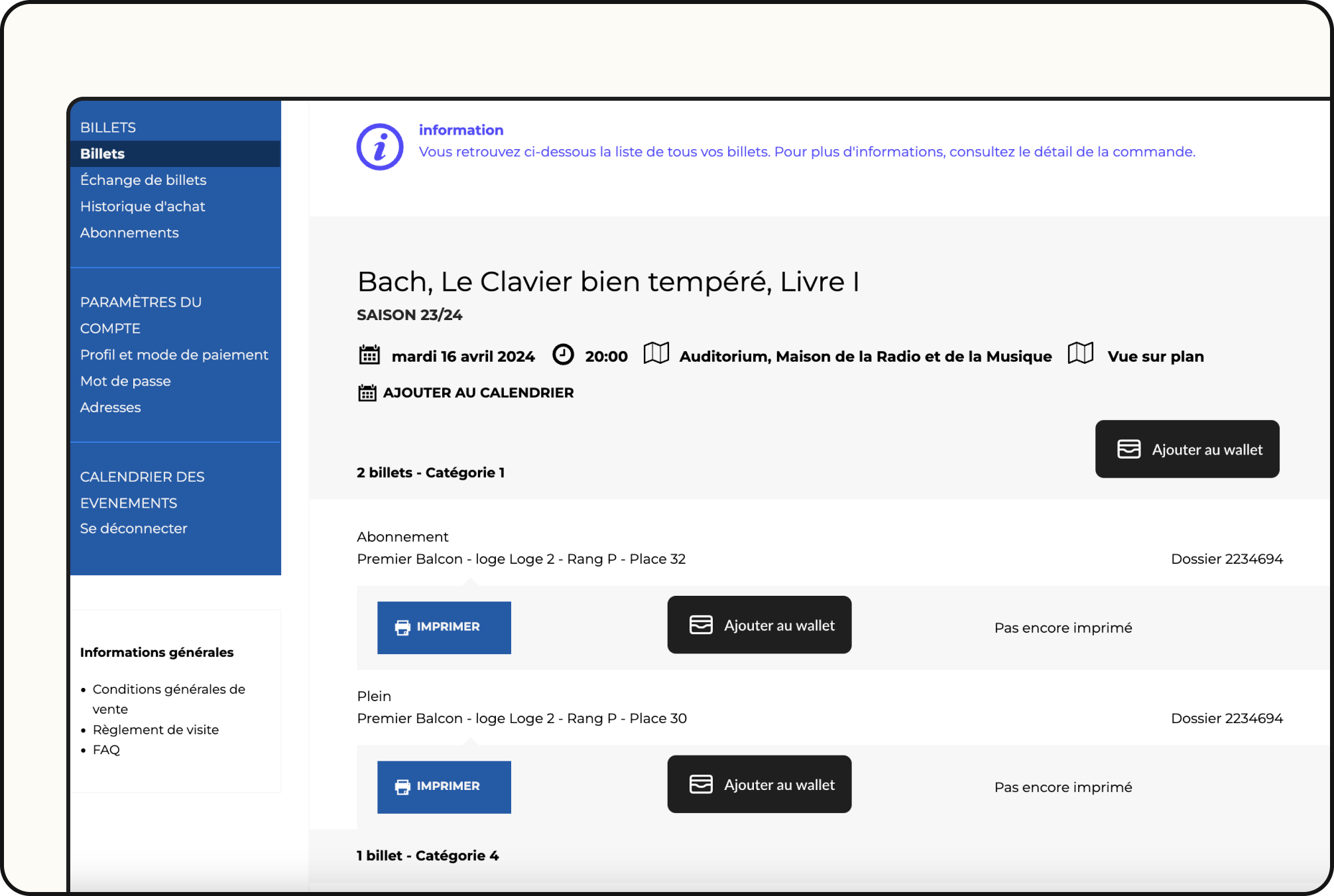Open the Vue sur plan link
The width and height of the screenshot is (1334, 896).
tap(1156, 357)
